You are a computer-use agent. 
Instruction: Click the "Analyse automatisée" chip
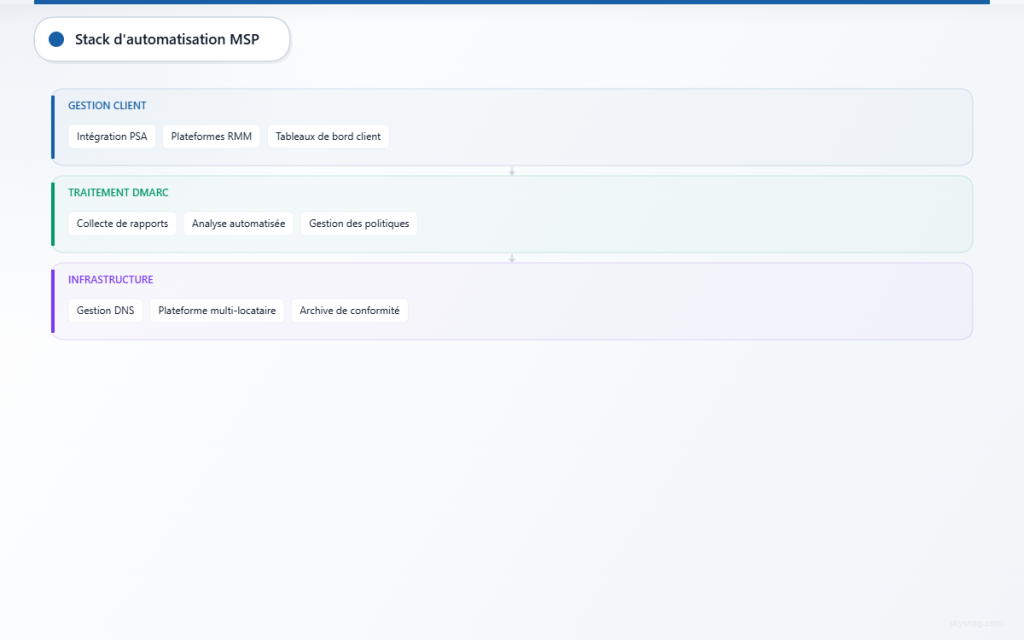238,223
